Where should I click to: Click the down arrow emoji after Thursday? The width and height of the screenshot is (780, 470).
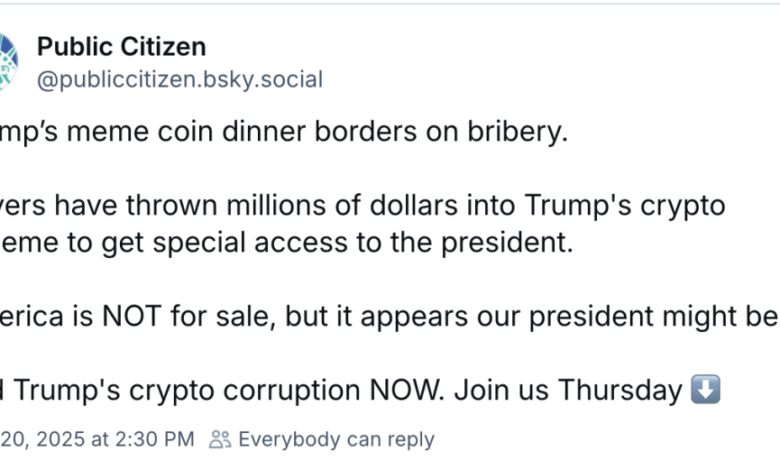(705, 389)
